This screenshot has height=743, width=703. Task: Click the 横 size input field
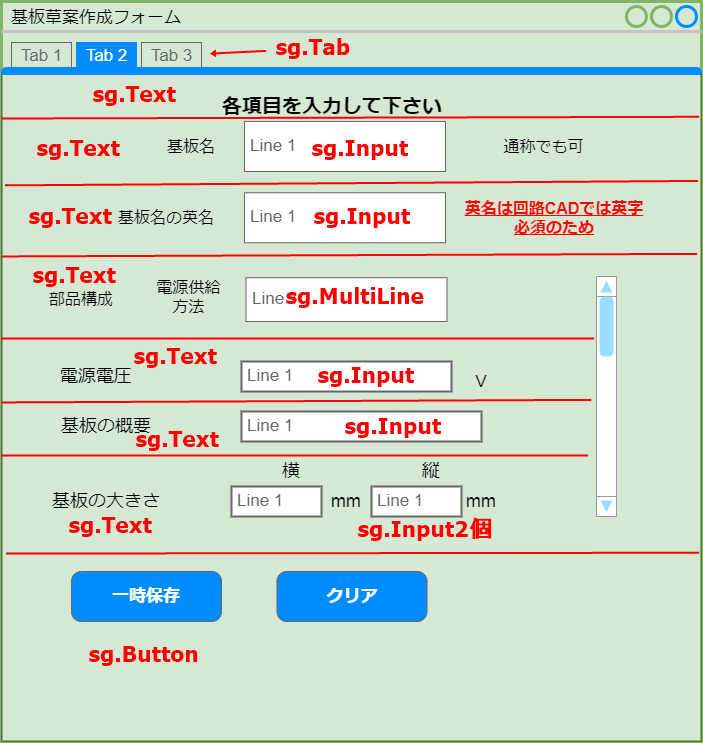pyautogui.click(x=277, y=501)
